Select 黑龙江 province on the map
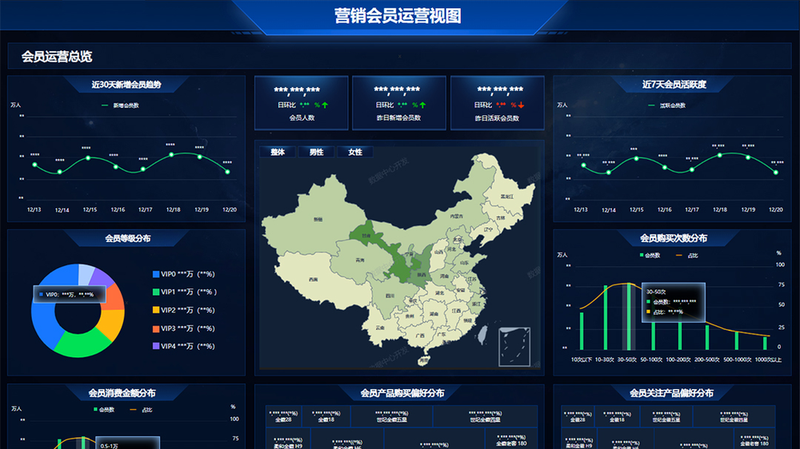800x449 pixels. click(506, 196)
